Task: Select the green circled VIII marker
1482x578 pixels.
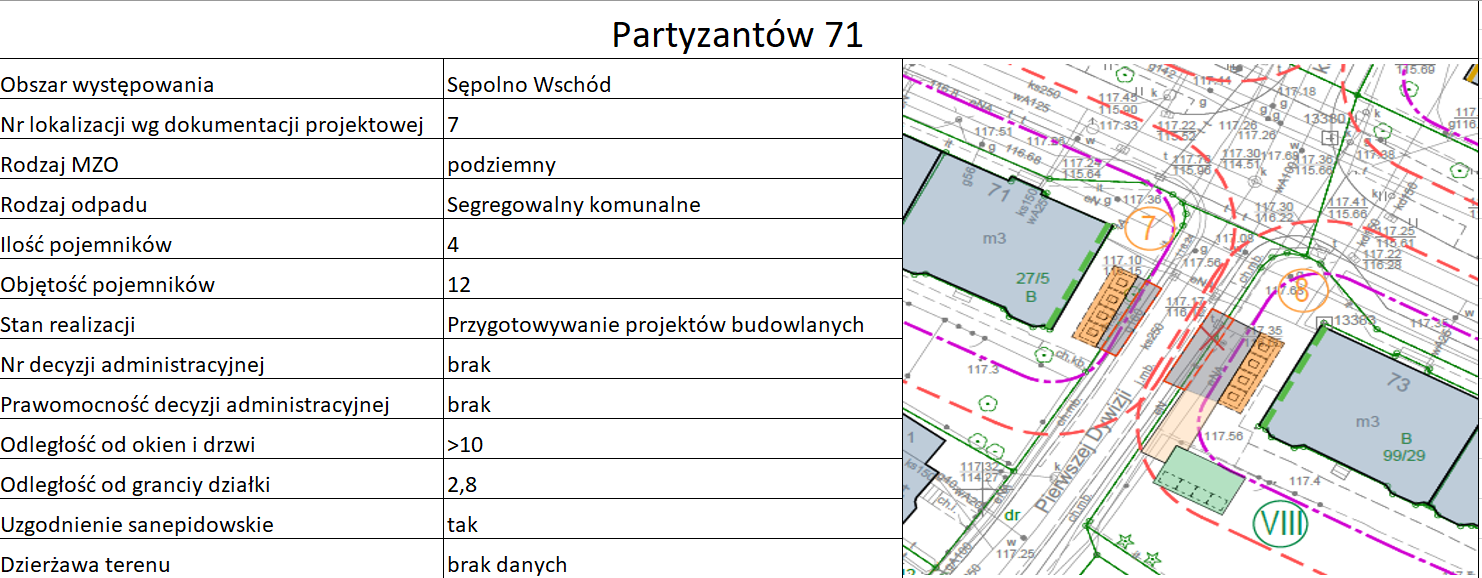Action: [x=1281, y=523]
